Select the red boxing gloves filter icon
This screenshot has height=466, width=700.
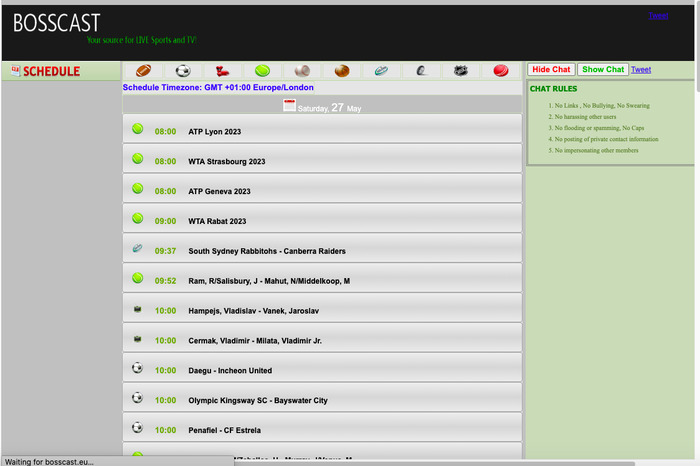[x=222, y=71]
